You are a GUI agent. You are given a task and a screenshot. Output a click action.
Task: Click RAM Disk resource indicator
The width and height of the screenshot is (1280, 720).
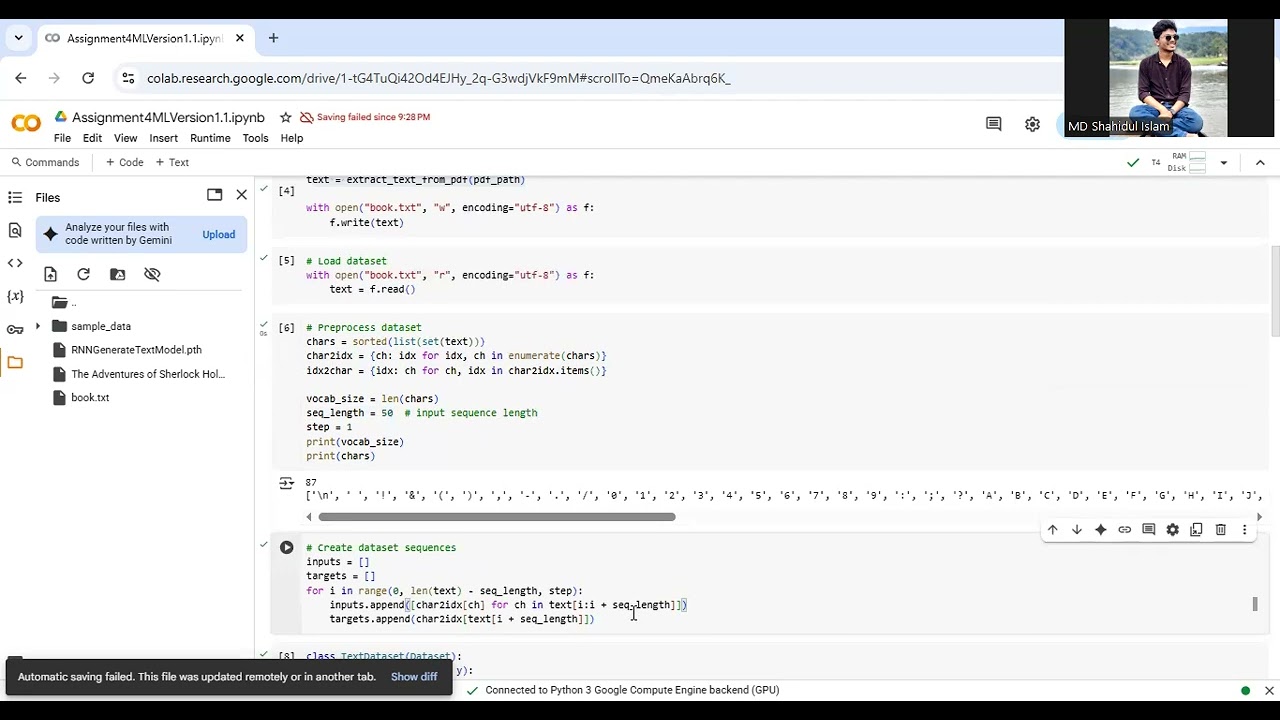pyautogui.click(x=1188, y=162)
